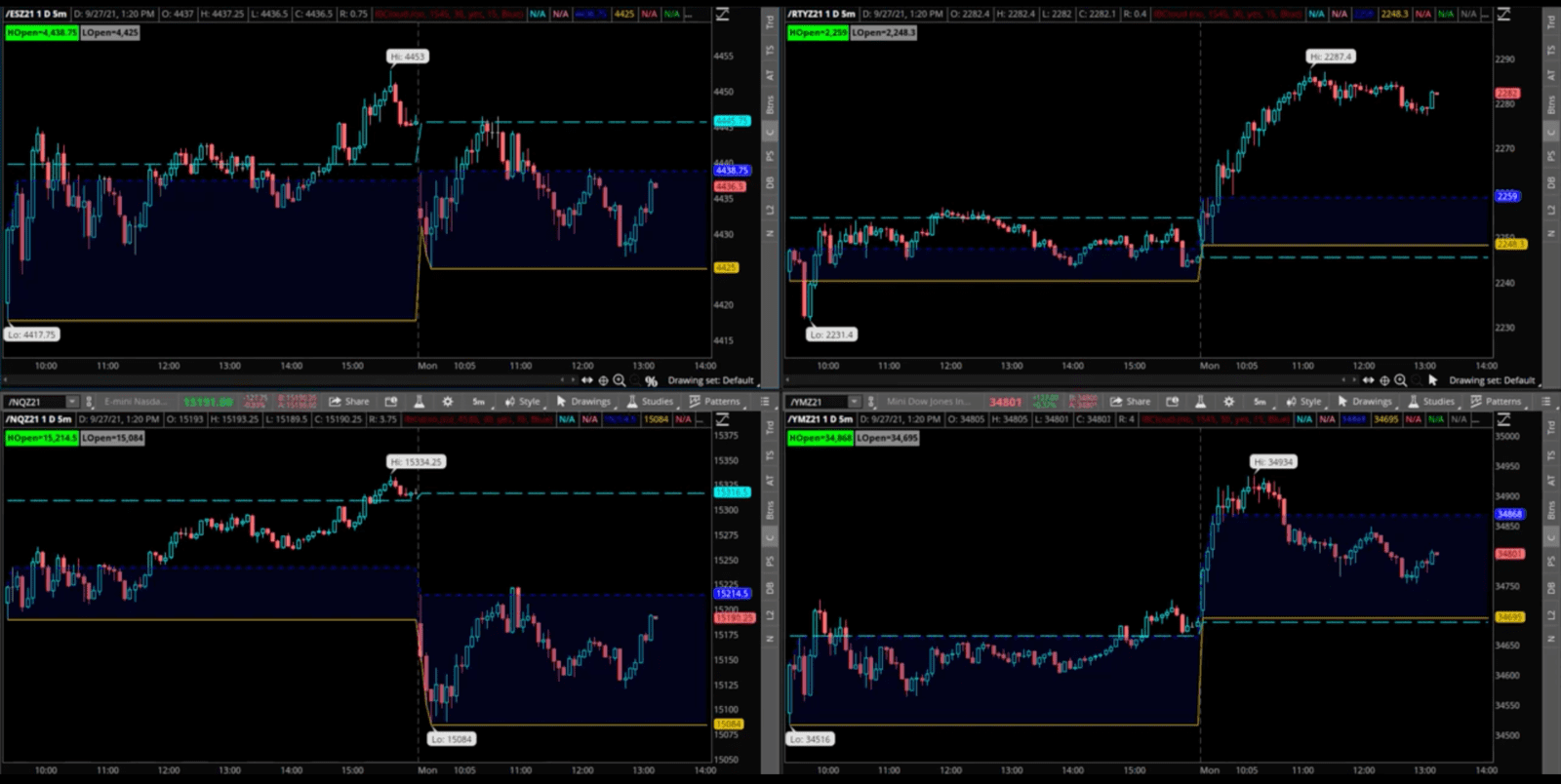1561x784 pixels.
Task: Click symbol link icon in /YMZ21 toolbar
Action: pos(871,402)
